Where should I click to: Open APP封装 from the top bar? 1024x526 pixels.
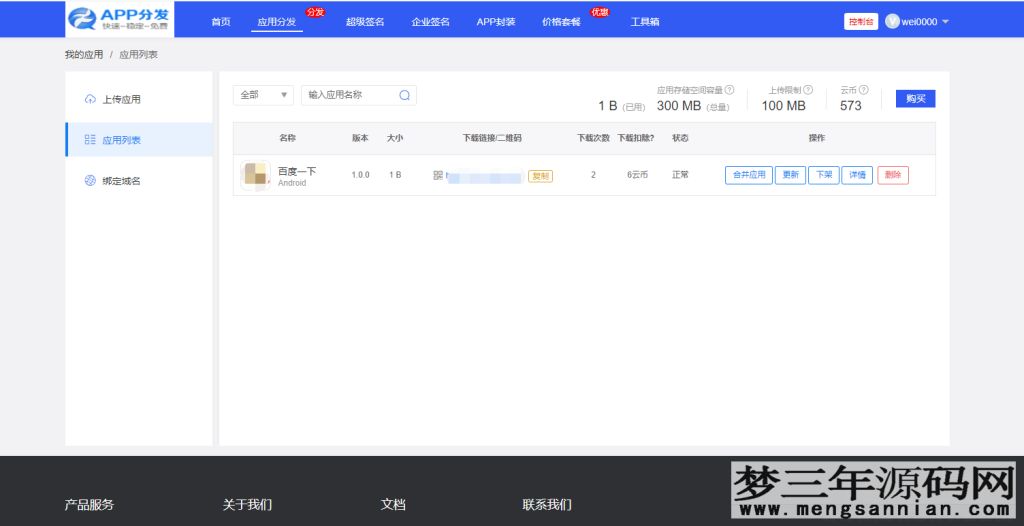click(496, 22)
